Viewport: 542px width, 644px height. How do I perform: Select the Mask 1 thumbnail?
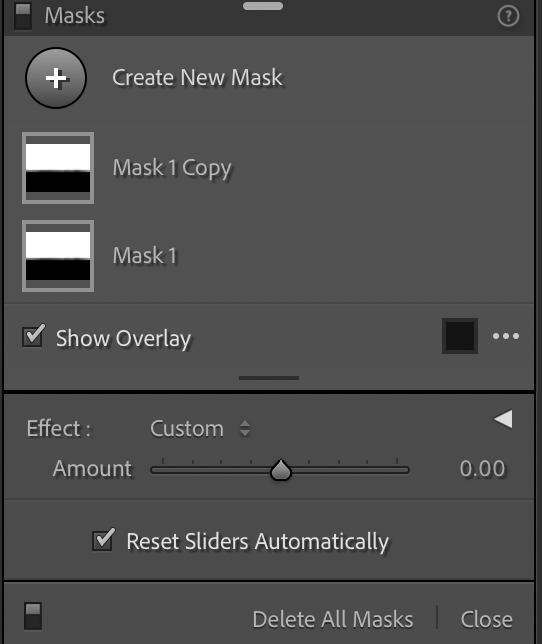point(58,256)
